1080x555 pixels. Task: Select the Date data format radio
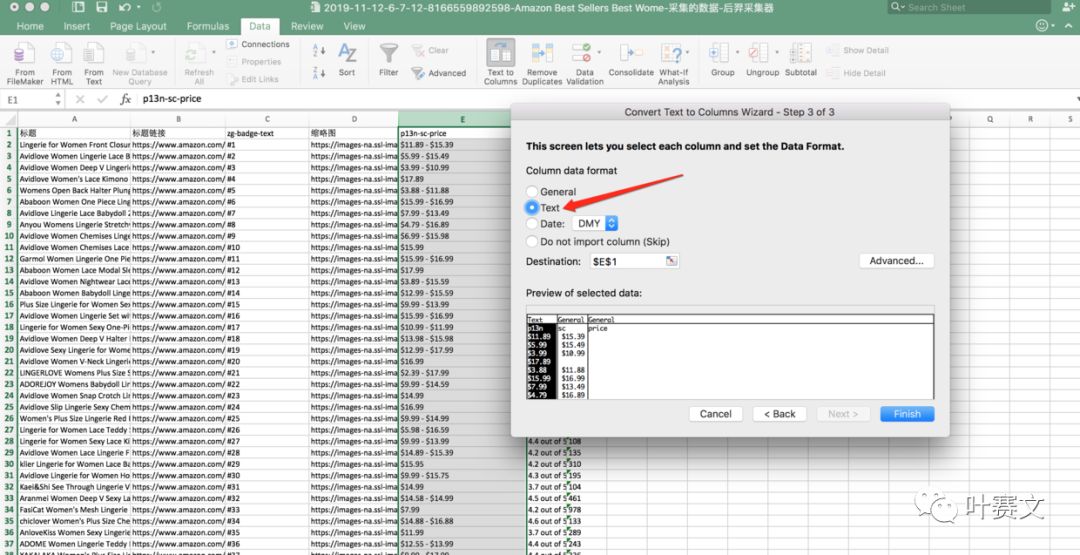[x=532, y=224]
